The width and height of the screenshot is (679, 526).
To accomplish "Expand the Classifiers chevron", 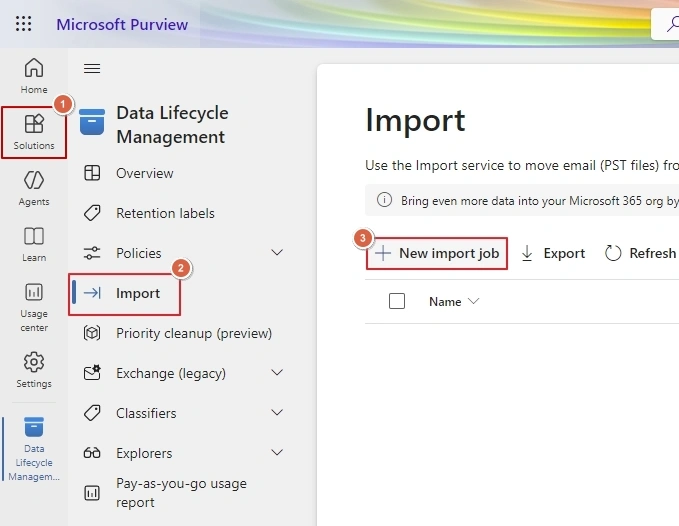I will pos(277,412).
